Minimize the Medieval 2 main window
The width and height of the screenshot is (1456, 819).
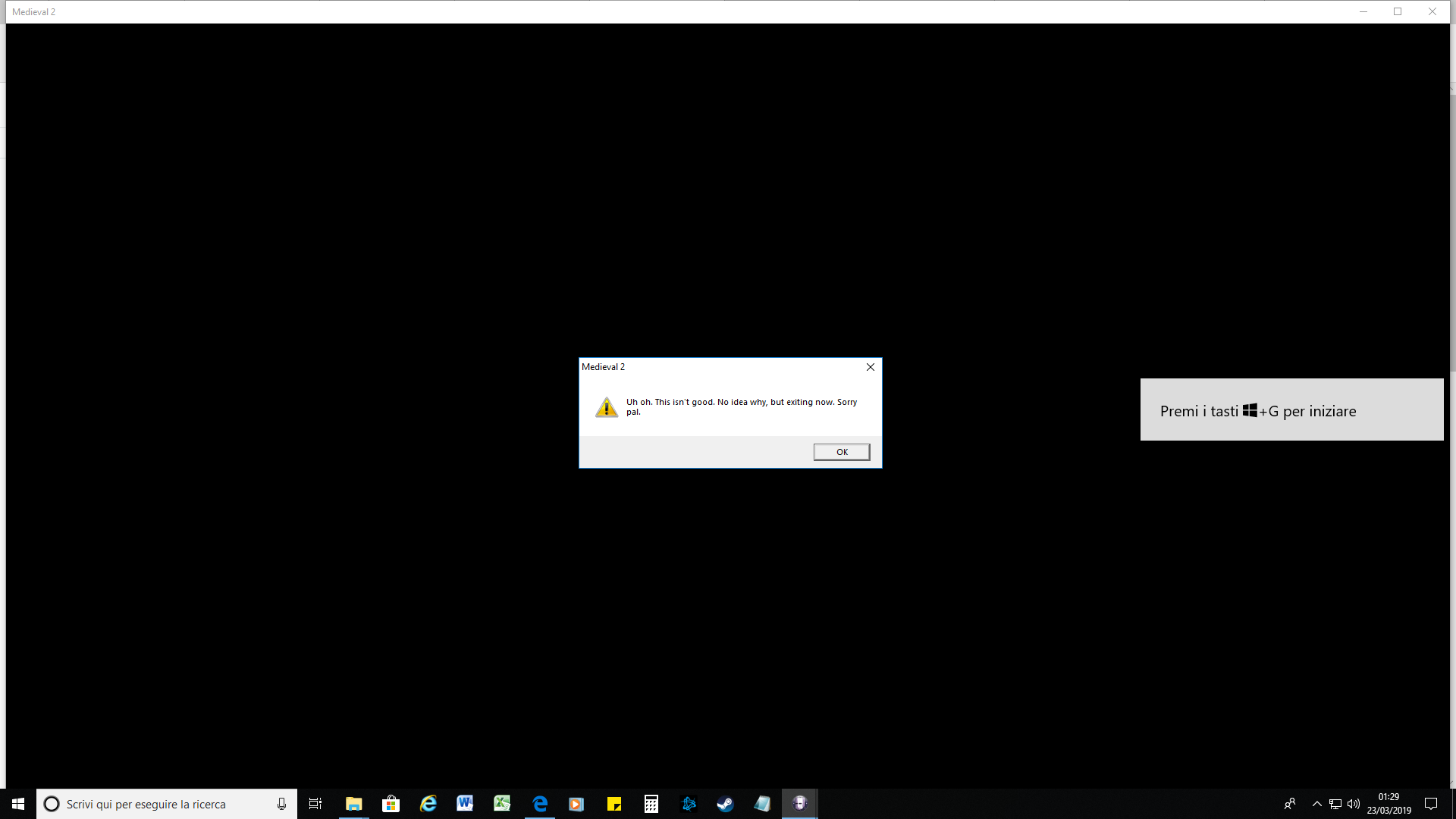[x=1363, y=11]
